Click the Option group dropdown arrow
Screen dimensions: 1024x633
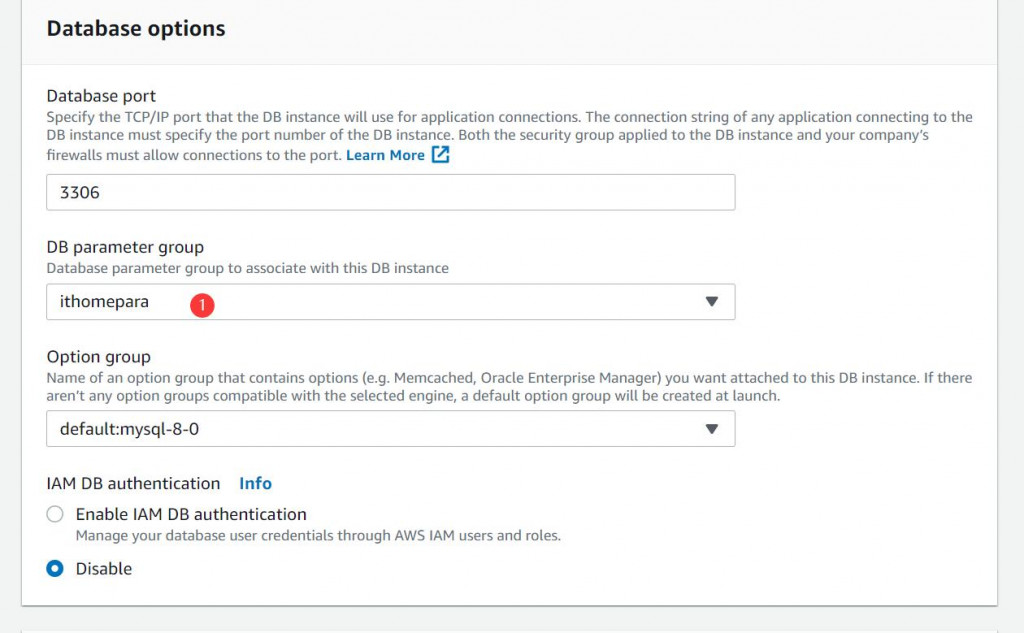point(712,429)
